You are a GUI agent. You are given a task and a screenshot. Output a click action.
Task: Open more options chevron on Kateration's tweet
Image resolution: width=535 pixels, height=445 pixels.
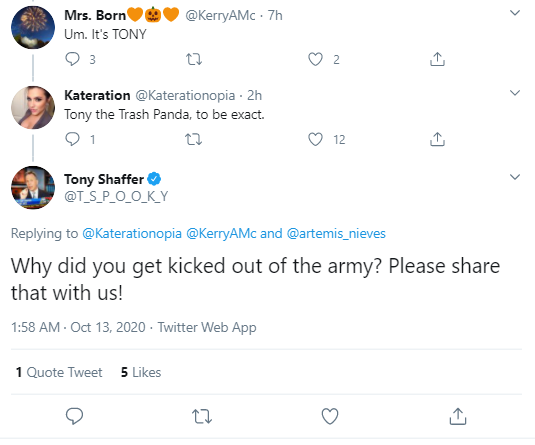[515, 93]
